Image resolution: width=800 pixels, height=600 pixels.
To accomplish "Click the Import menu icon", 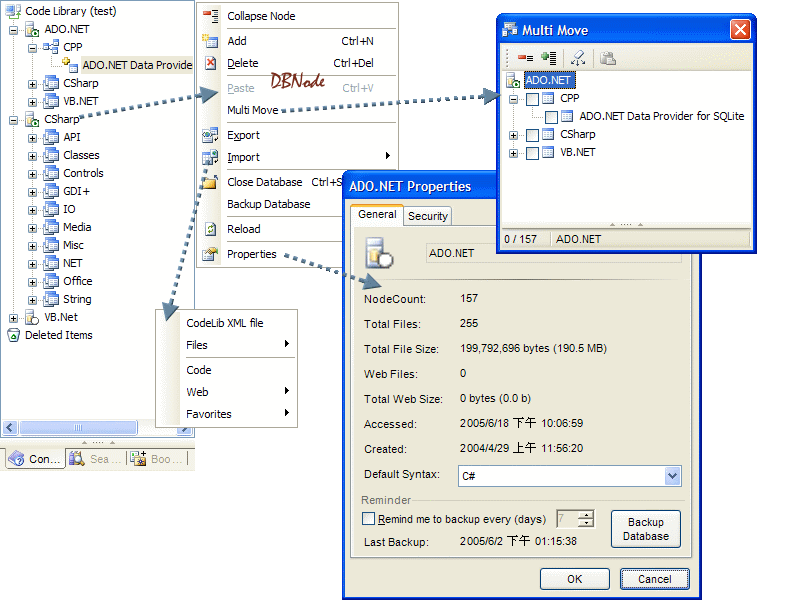I will point(210,157).
